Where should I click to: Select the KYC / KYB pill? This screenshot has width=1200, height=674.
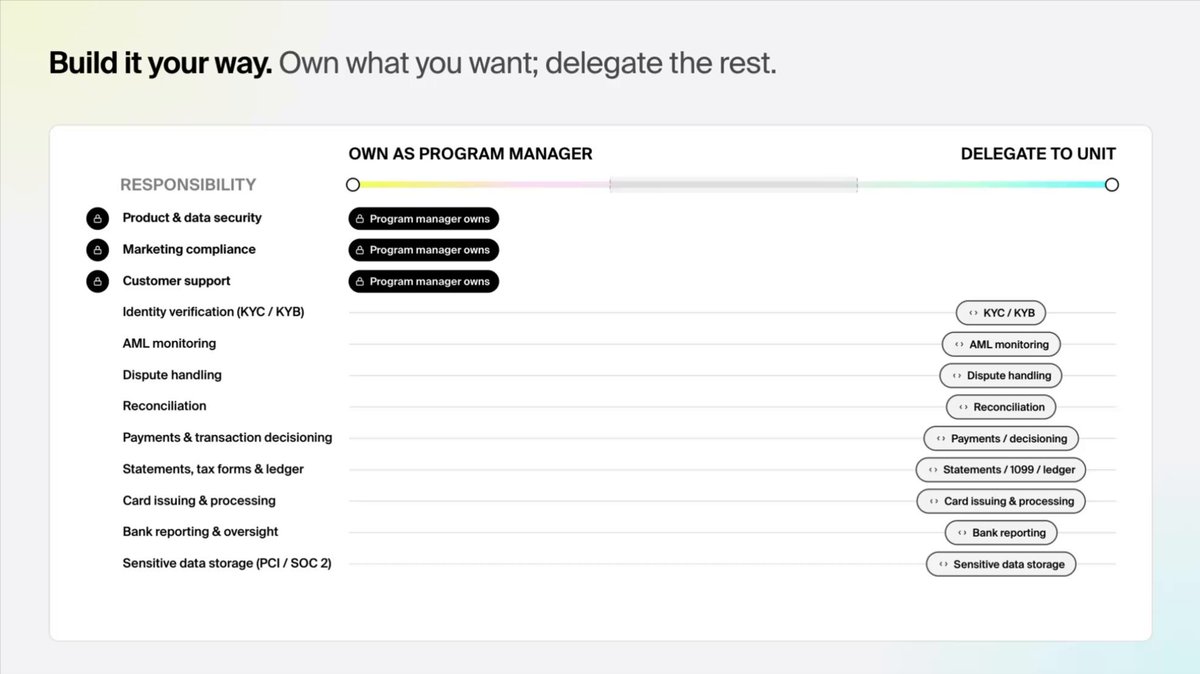click(x=1001, y=313)
